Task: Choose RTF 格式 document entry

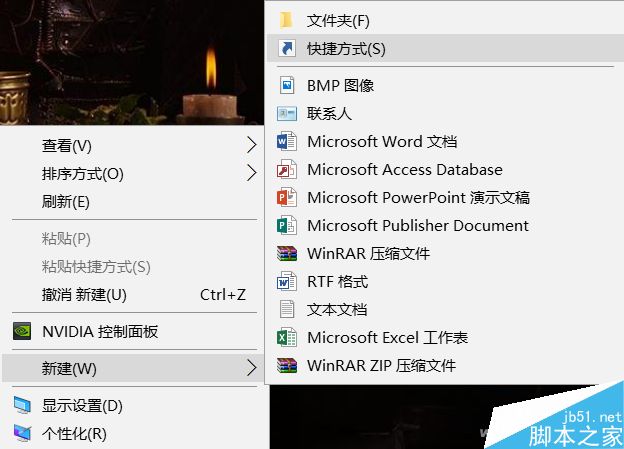Action: point(445,281)
